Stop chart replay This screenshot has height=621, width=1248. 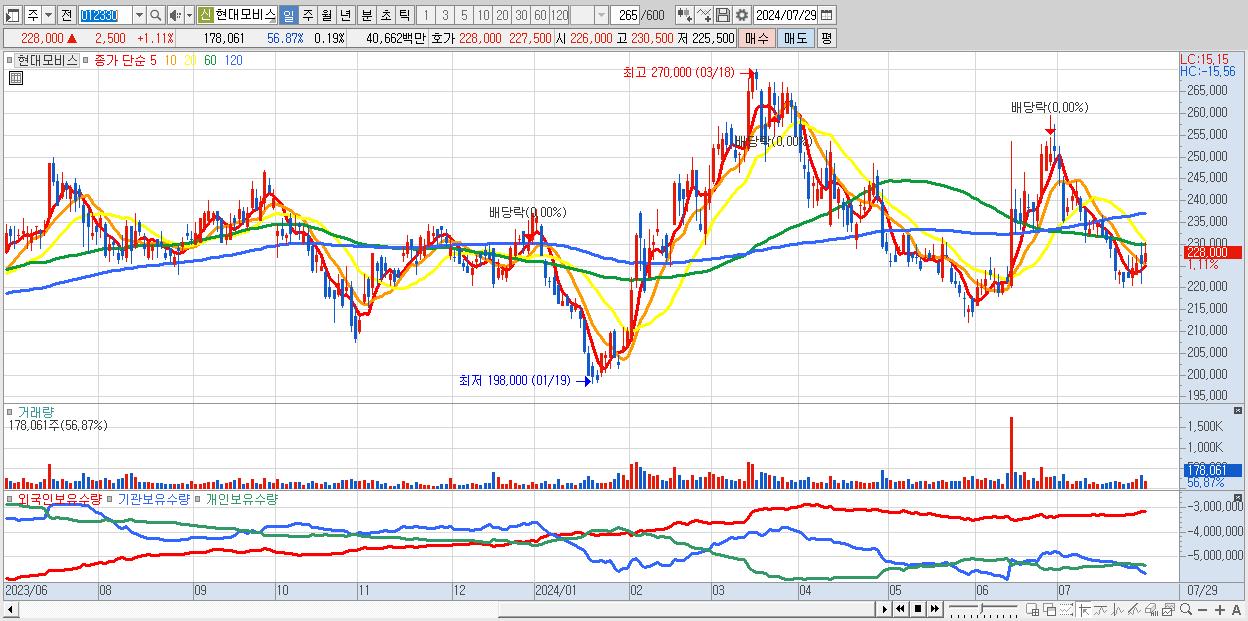pos(918,609)
